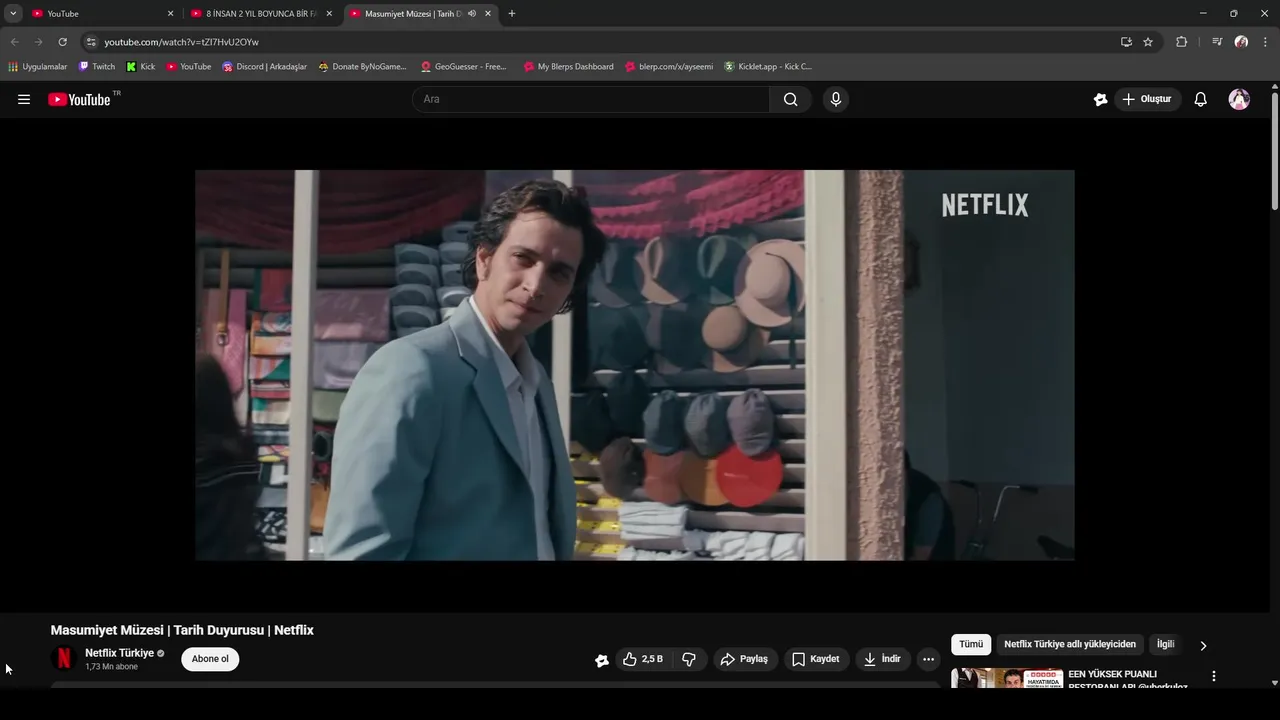Download the video with İndir
This screenshot has width=1280, height=720.
[x=883, y=659]
